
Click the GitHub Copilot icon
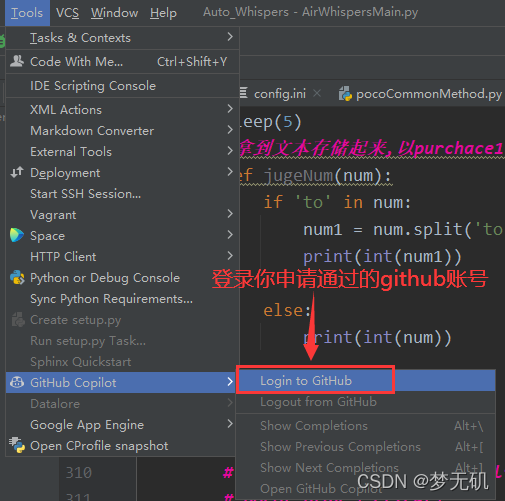pyautogui.click(x=17, y=382)
